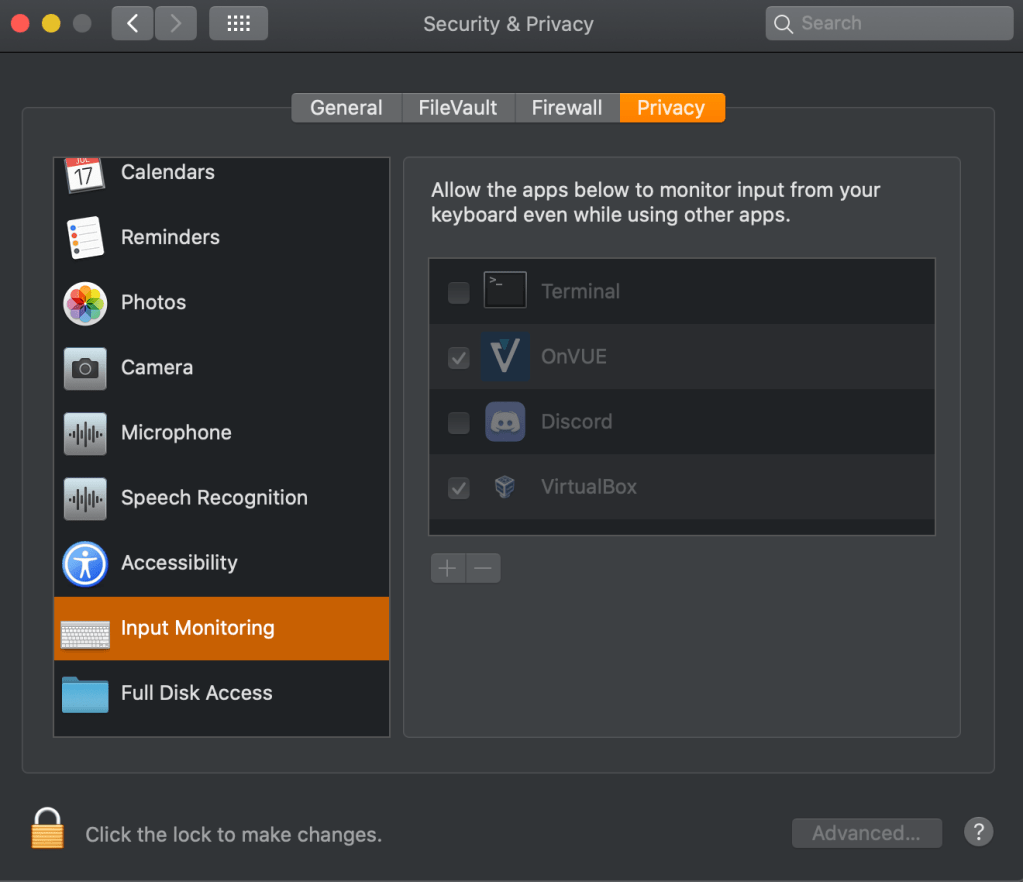The height and width of the screenshot is (882, 1023).
Task: Open Microphone privacy settings
Action: point(176,433)
